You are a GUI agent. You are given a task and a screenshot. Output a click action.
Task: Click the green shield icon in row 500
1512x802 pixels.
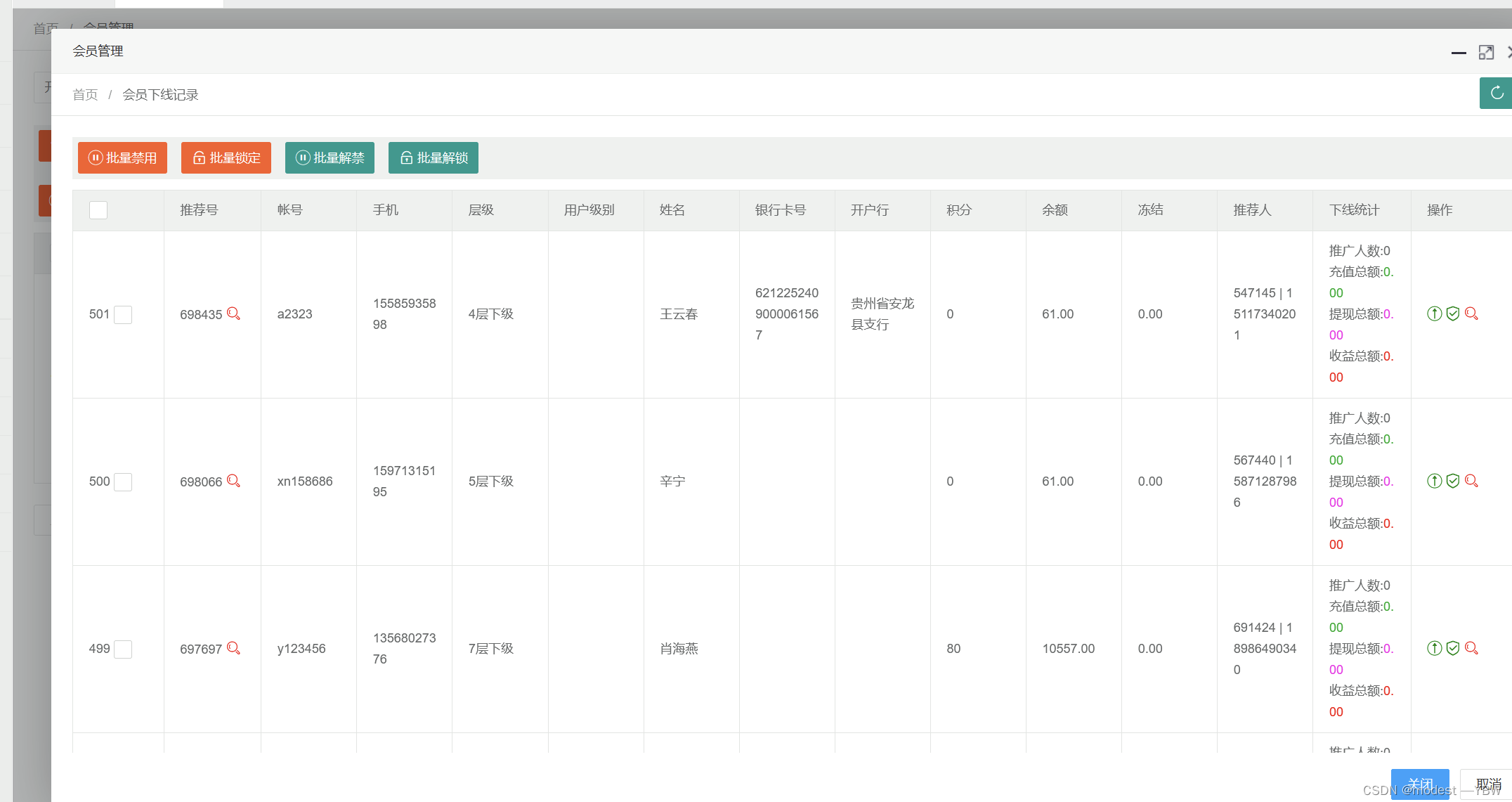[x=1453, y=481]
